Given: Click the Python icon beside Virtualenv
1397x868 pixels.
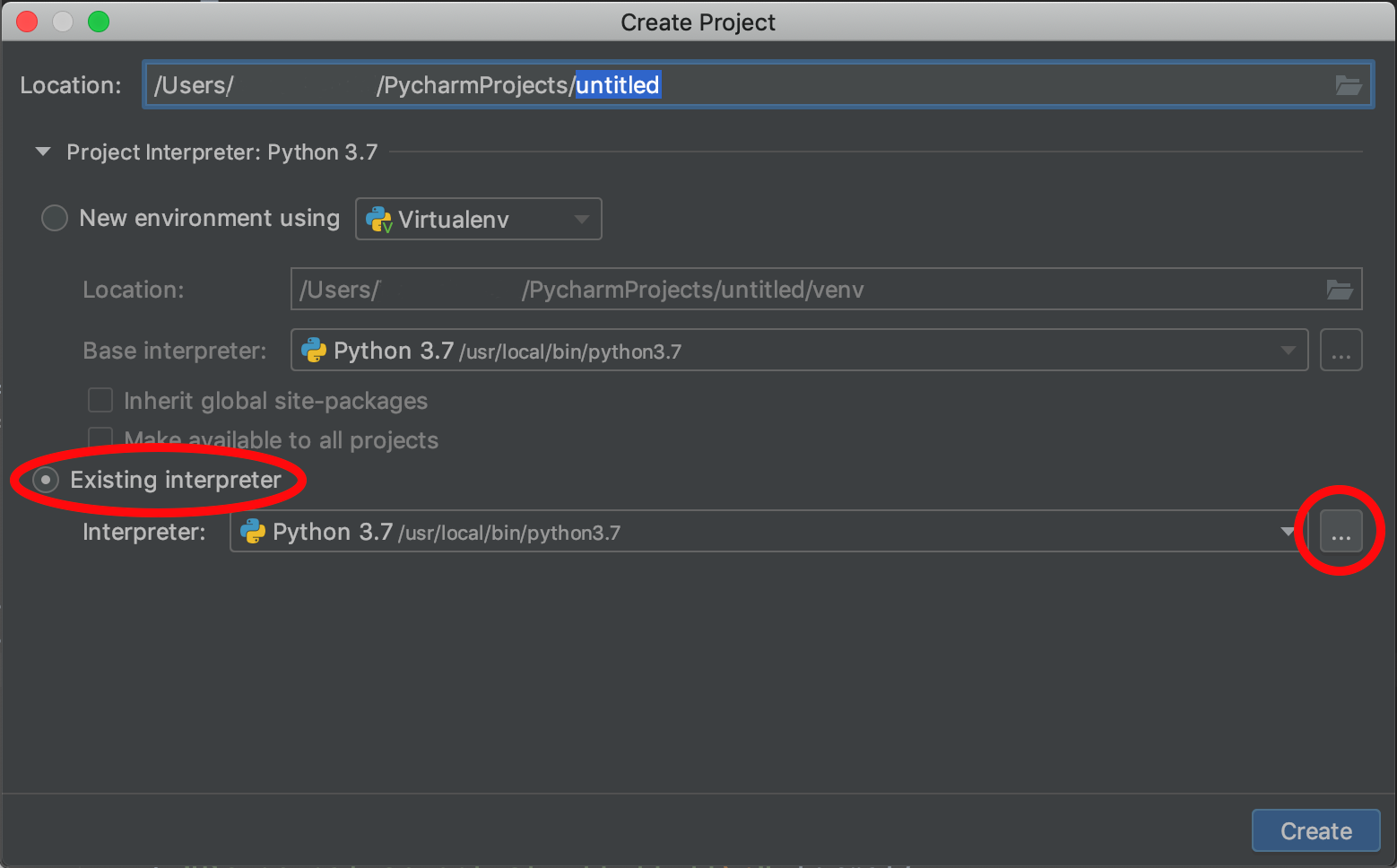Looking at the screenshot, I should (x=379, y=220).
